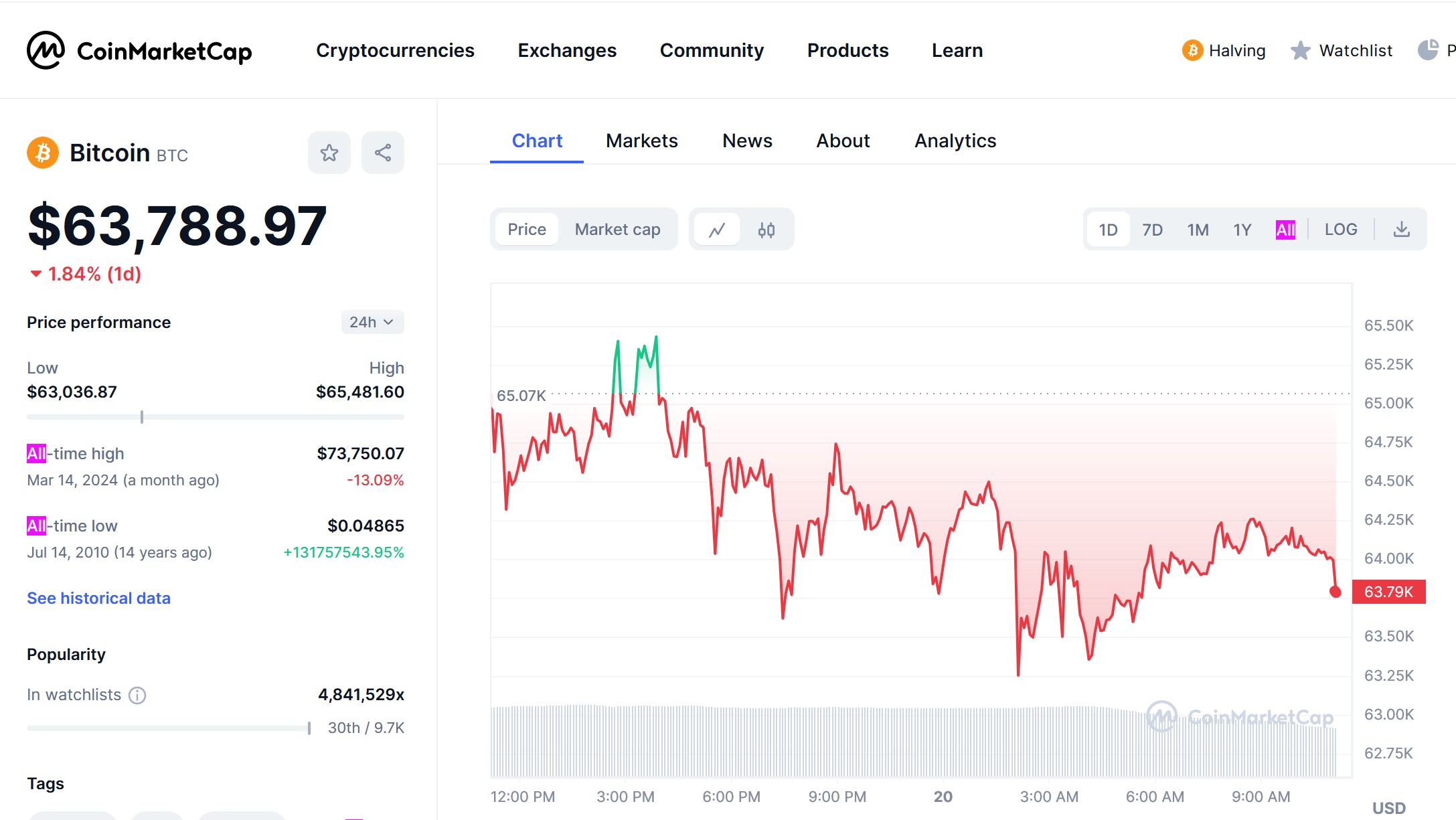Open the Cryptocurrencies menu
The image size is (1456, 820).
(395, 50)
